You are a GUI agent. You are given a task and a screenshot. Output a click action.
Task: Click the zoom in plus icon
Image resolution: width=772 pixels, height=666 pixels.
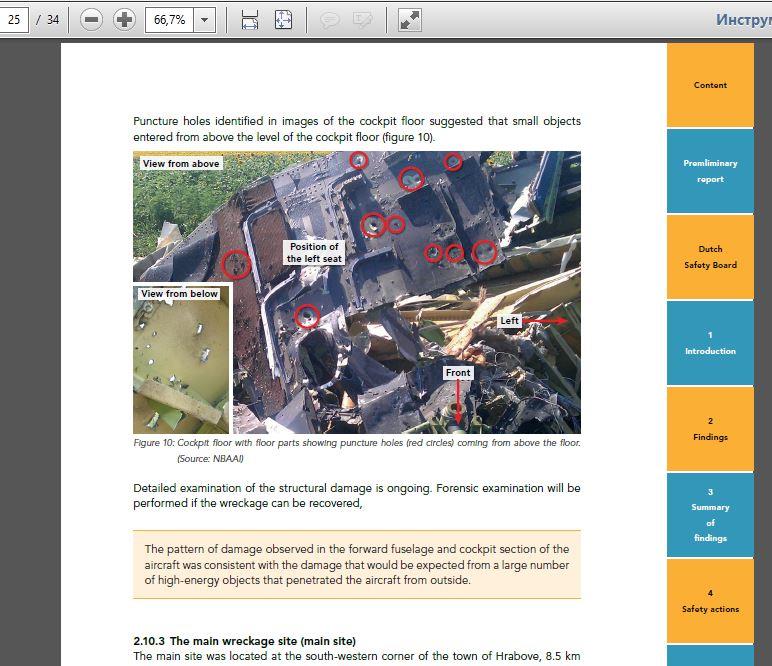(x=124, y=20)
